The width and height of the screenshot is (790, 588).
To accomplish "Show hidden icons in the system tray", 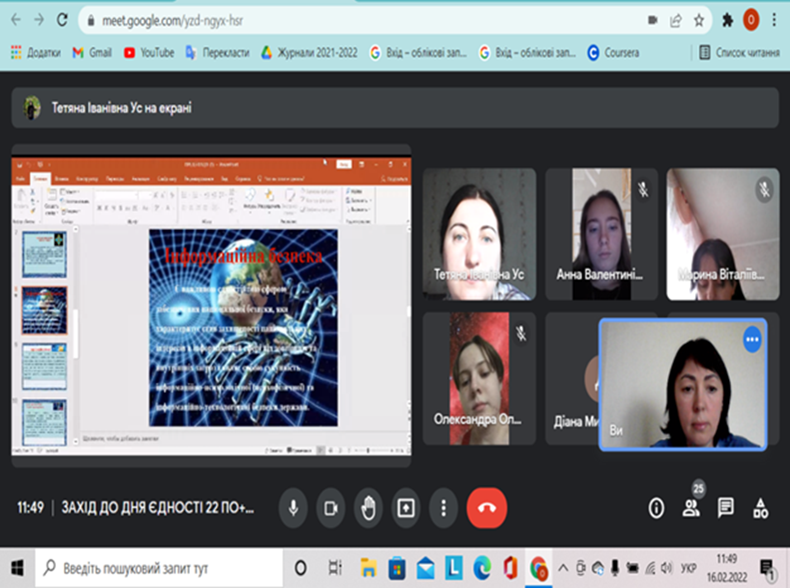I will point(564,568).
